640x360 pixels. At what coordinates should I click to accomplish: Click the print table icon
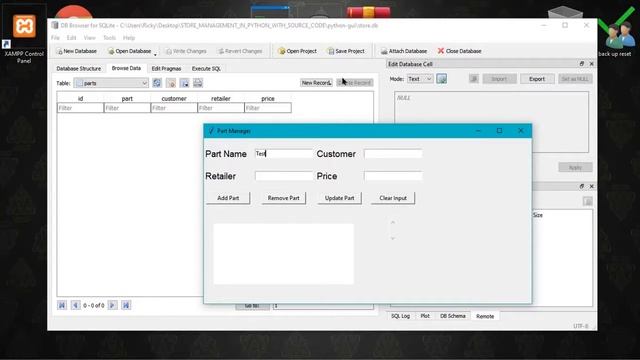[198, 83]
